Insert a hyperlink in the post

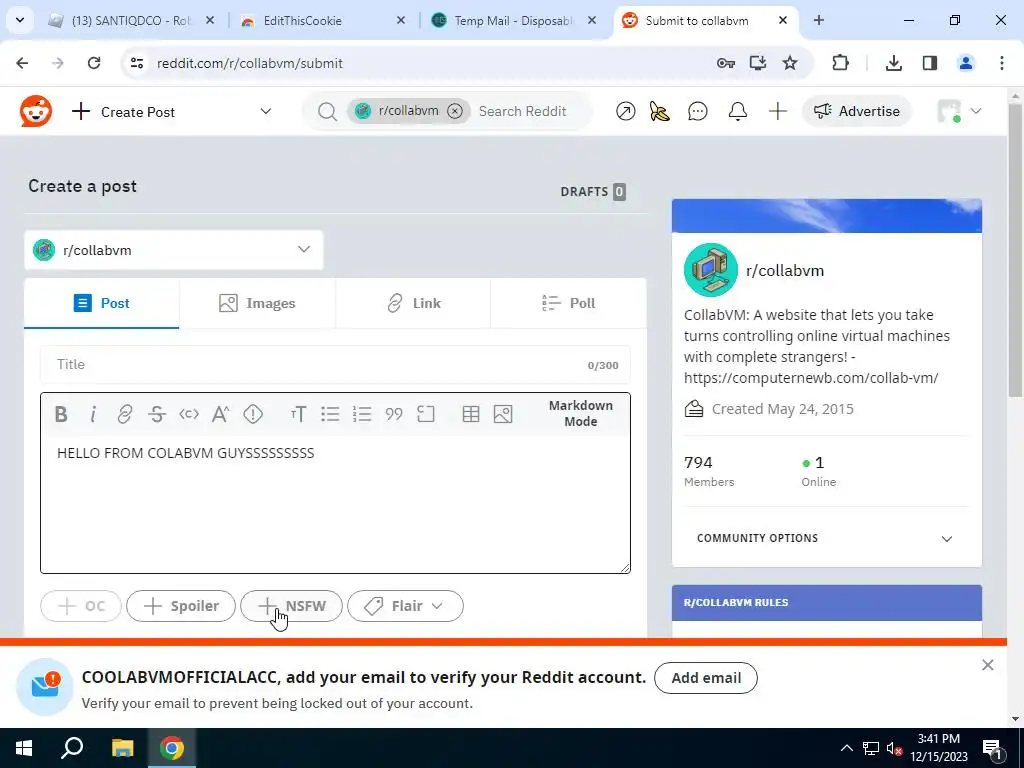124,414
